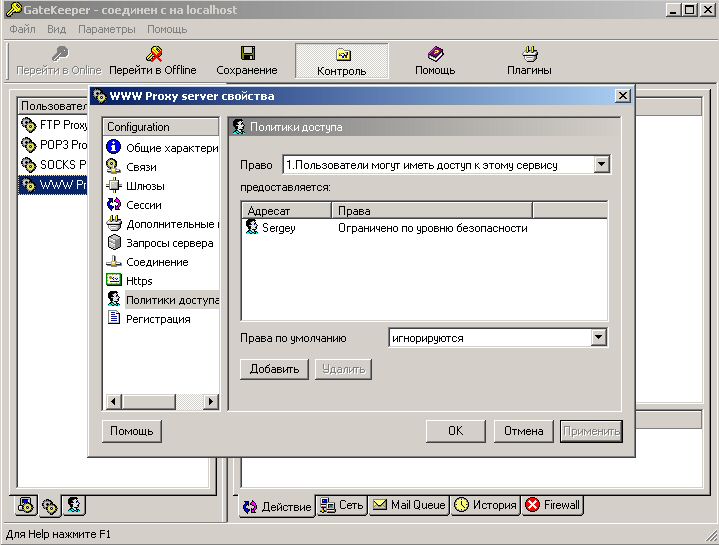
Task: Open the Контроль toolbar button
Action: 342,61
